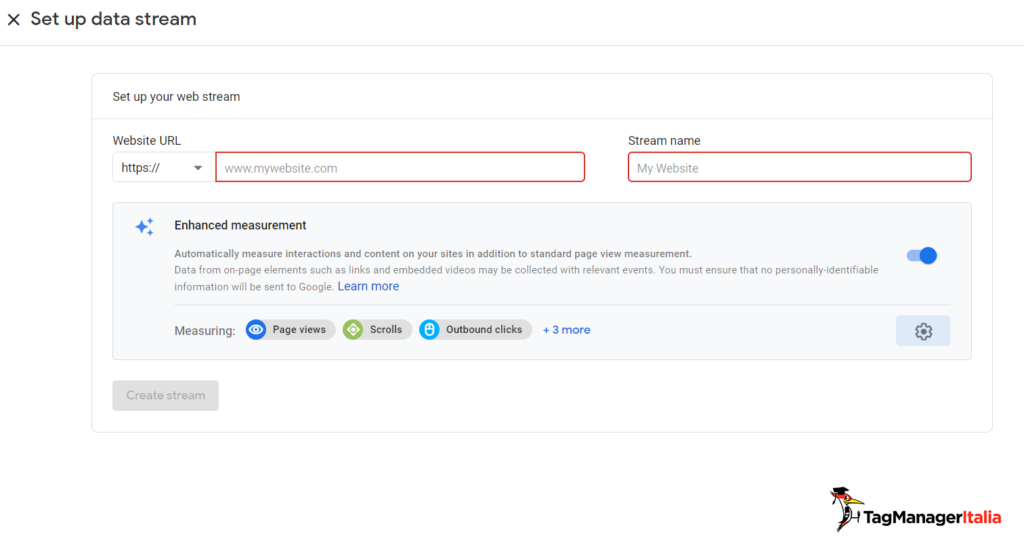Screen dimensions: 1024x555
Task: Close the Set up data stream panel
Action: click(14, 20)
